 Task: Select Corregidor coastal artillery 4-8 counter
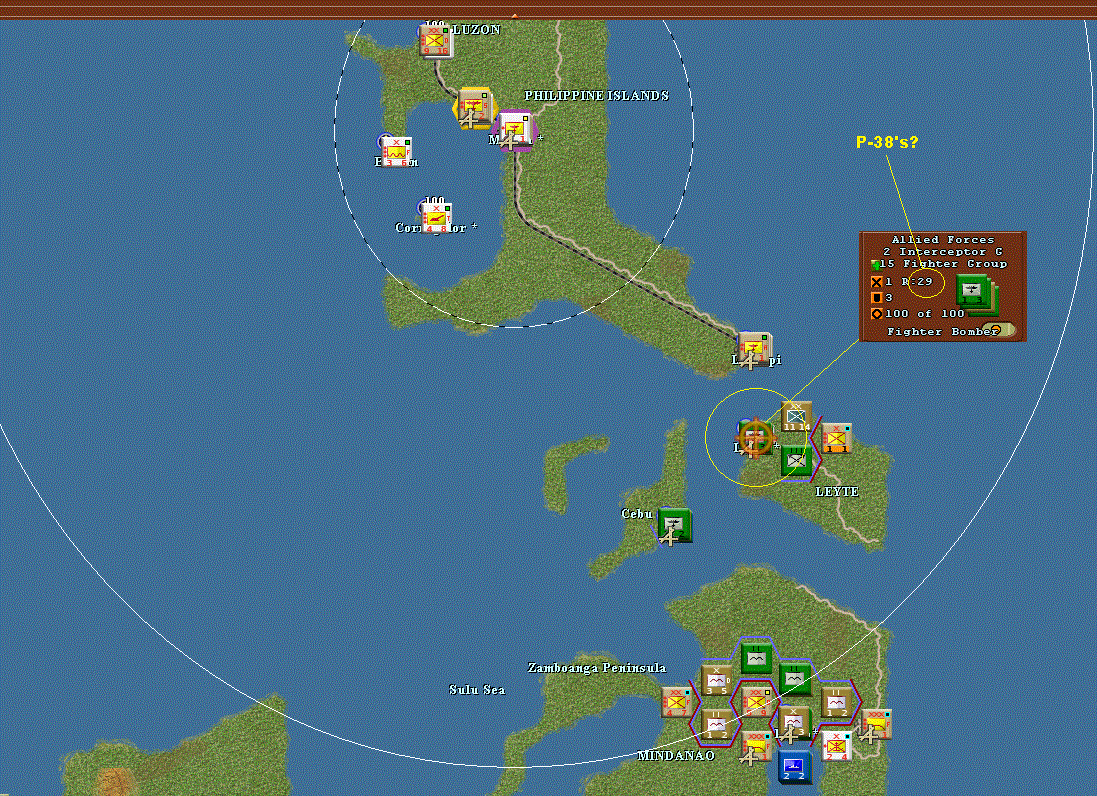436,218
